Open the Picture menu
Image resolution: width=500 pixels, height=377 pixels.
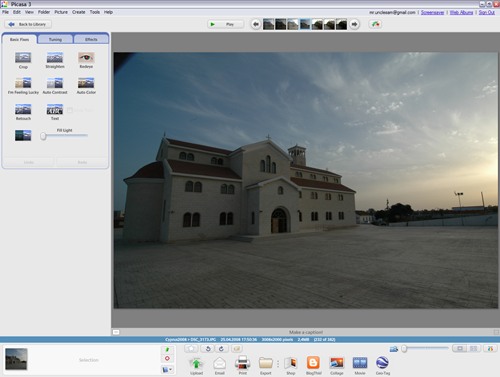click(61, 12)
